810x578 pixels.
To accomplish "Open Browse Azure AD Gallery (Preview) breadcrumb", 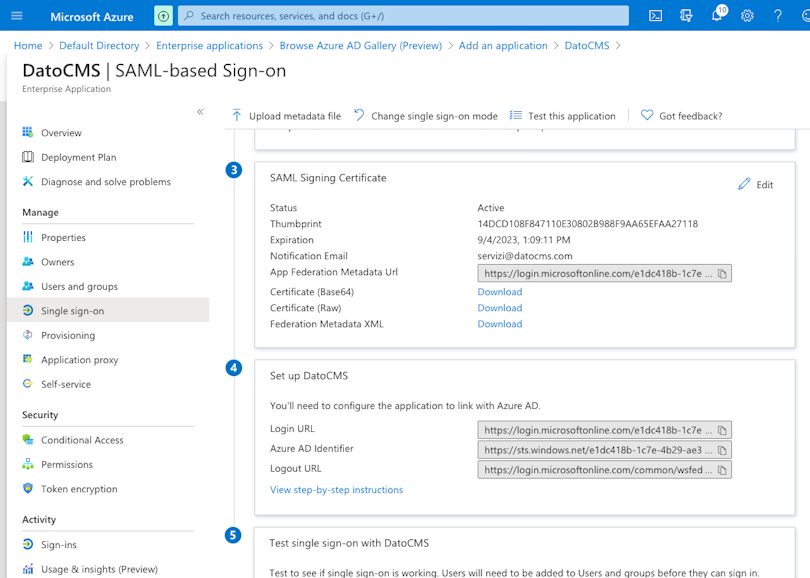I will point(361,45).
